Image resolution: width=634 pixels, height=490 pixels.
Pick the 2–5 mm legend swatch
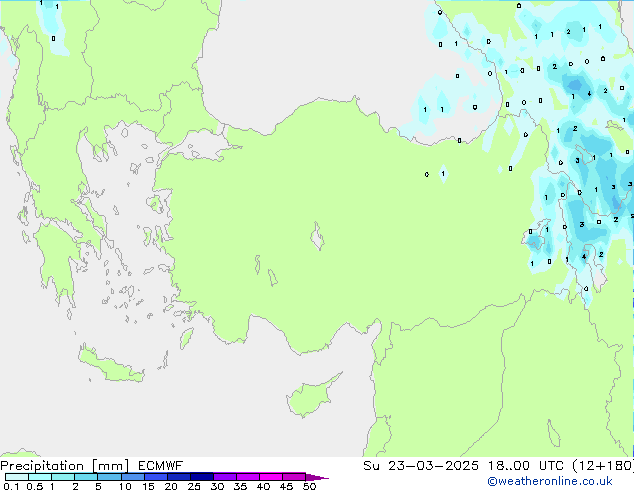click(86, 477)
